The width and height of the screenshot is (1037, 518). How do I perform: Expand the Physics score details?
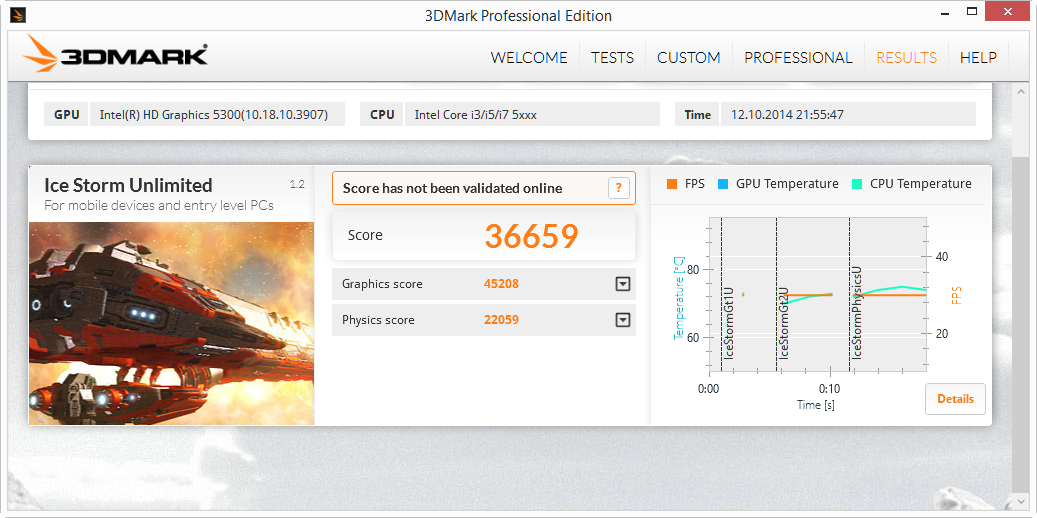click(622, 320)
